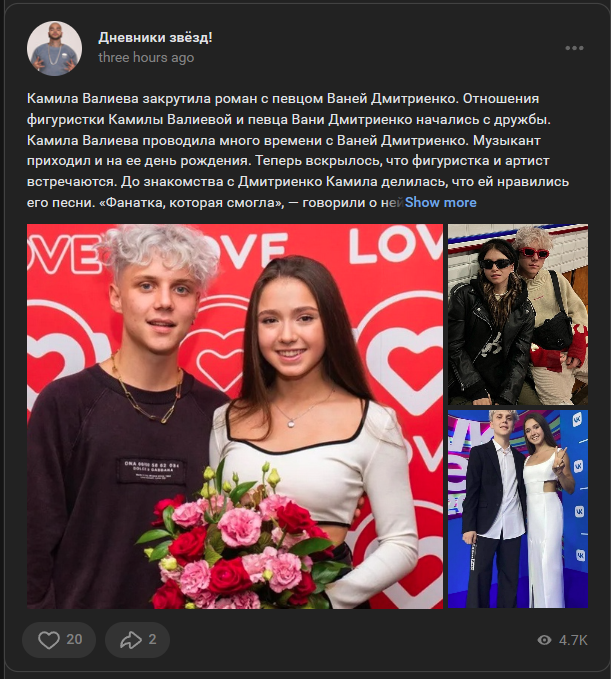
Task: Open the photo with the blue VK backdrop
Action: pyautogui.click(x=517, y=509)
